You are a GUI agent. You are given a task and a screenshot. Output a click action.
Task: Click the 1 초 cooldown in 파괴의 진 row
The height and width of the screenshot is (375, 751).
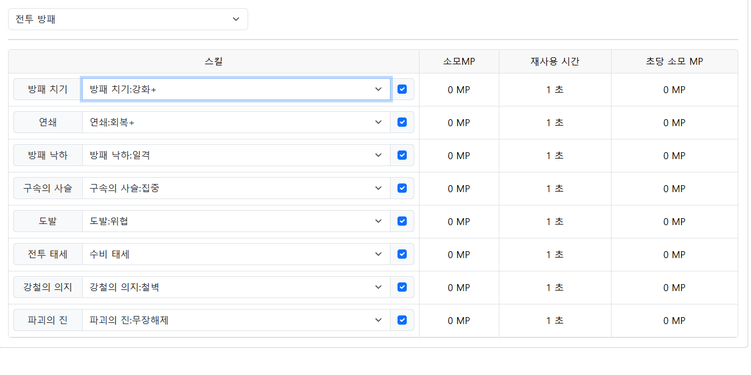coord(555,320)
